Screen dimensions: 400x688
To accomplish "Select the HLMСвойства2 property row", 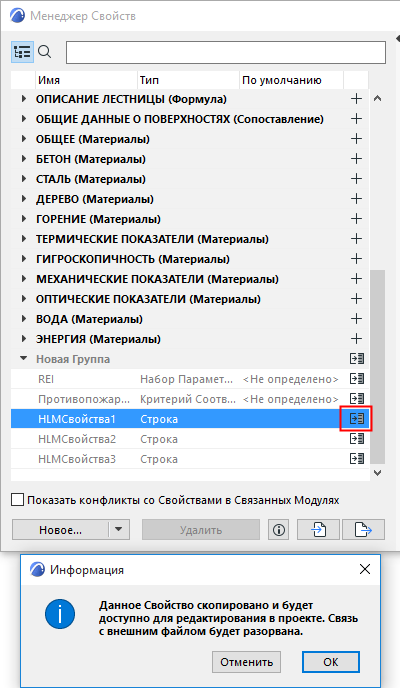I will (189, 439).
